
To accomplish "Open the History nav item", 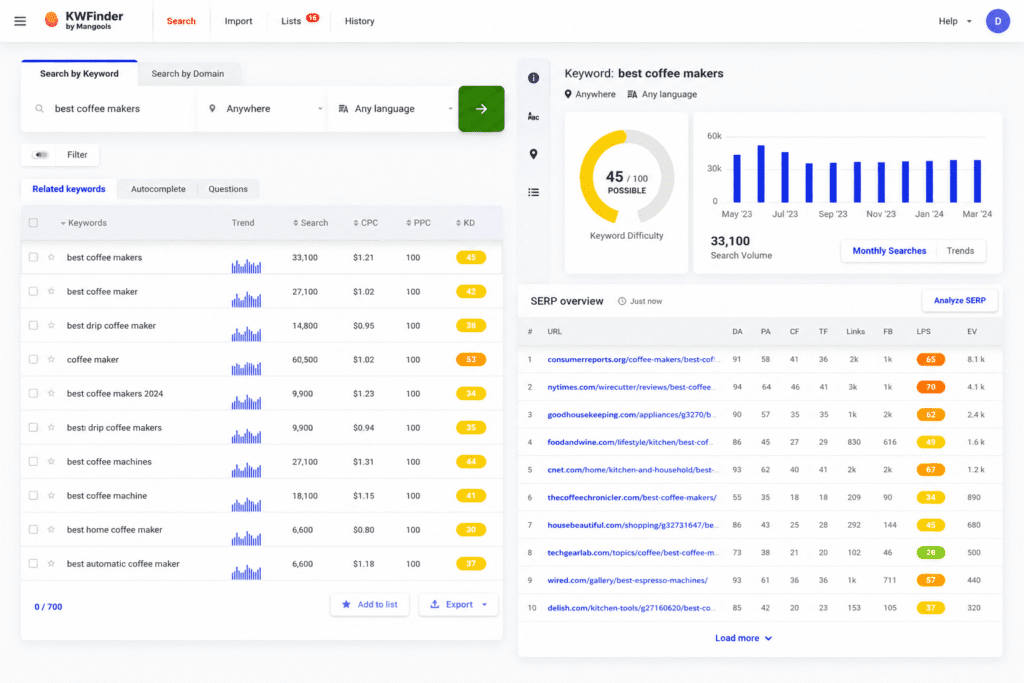I will pyautogui.click(x=359, y=21).
